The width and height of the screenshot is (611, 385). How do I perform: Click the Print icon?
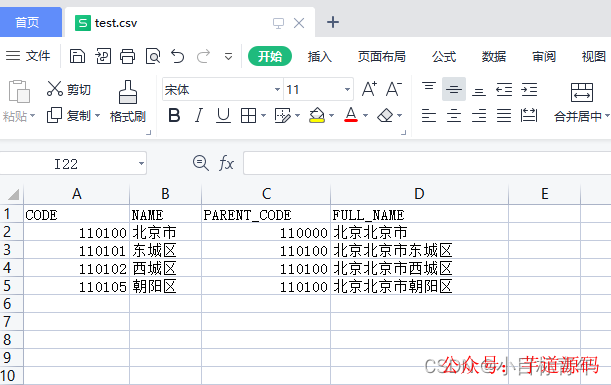127,57
